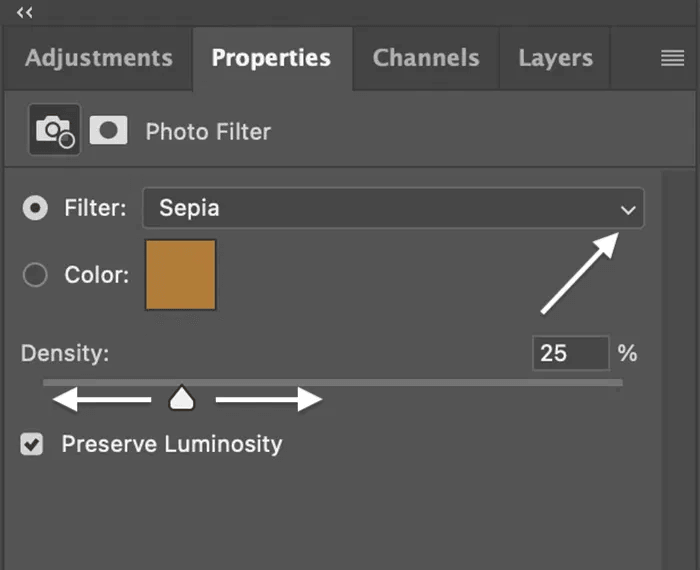
Task: Collapse the panel with the double-arrow icon
Action: pos(25,12)
